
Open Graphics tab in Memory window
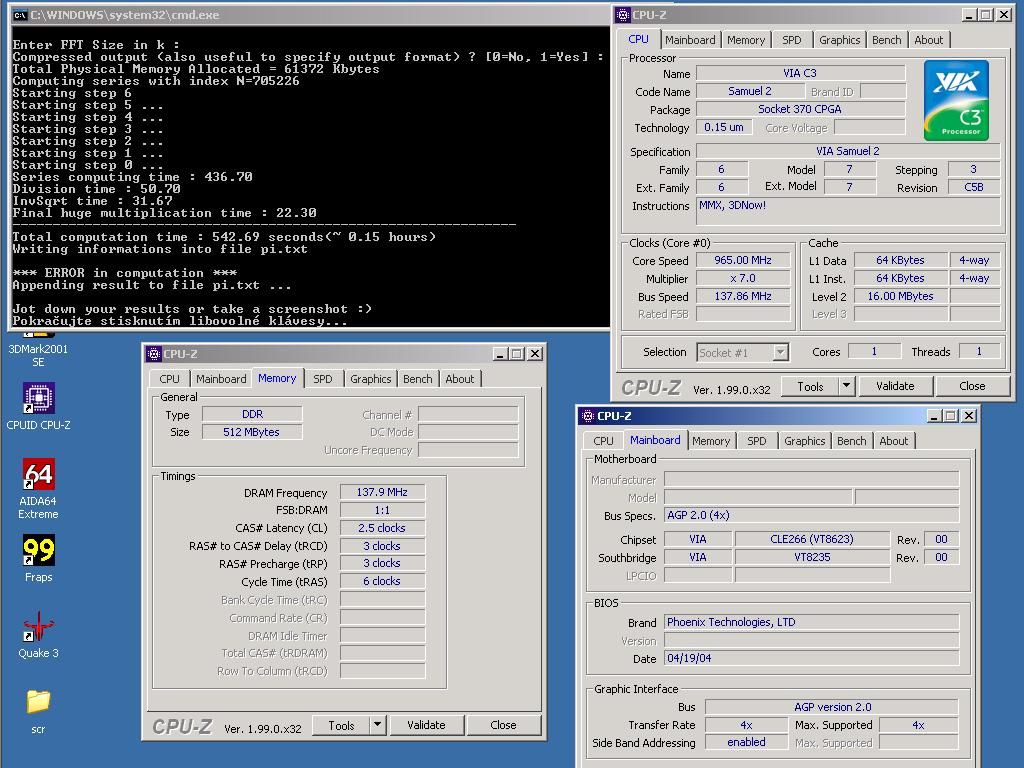click(x=370, y=379)
